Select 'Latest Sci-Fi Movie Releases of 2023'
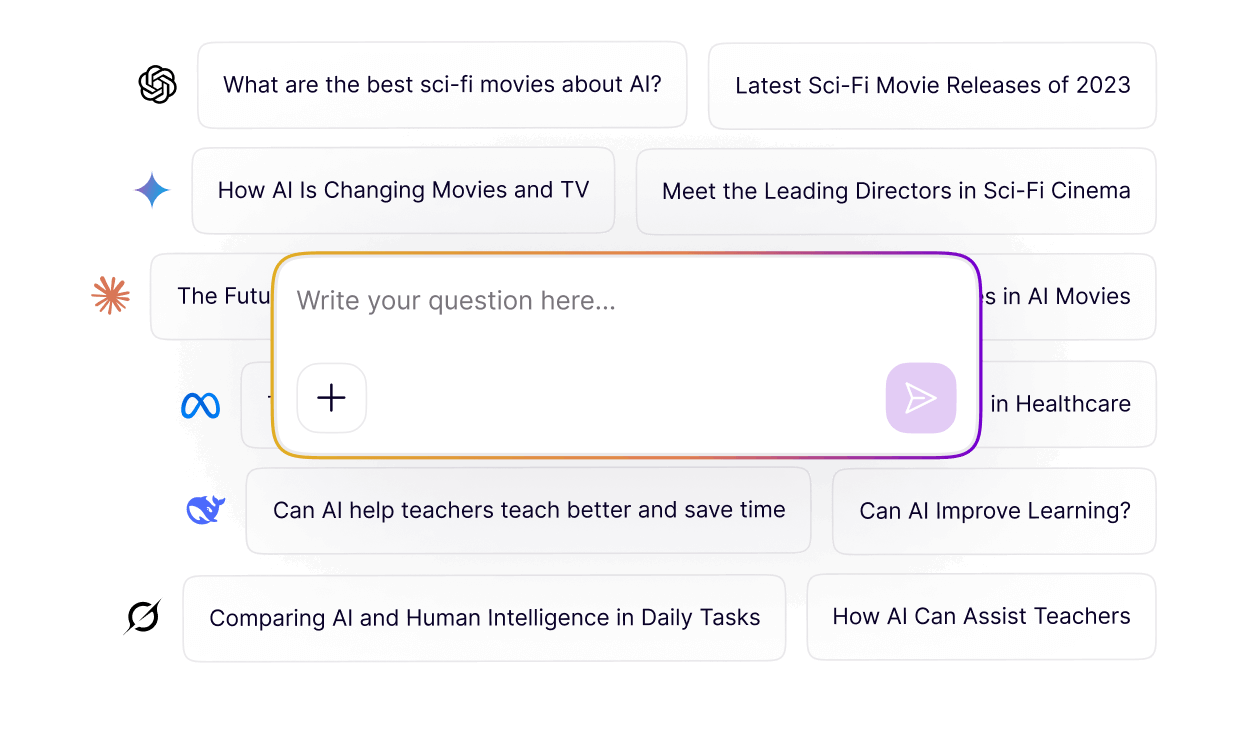The image size is (1253, 749). [x=932, y=85]
